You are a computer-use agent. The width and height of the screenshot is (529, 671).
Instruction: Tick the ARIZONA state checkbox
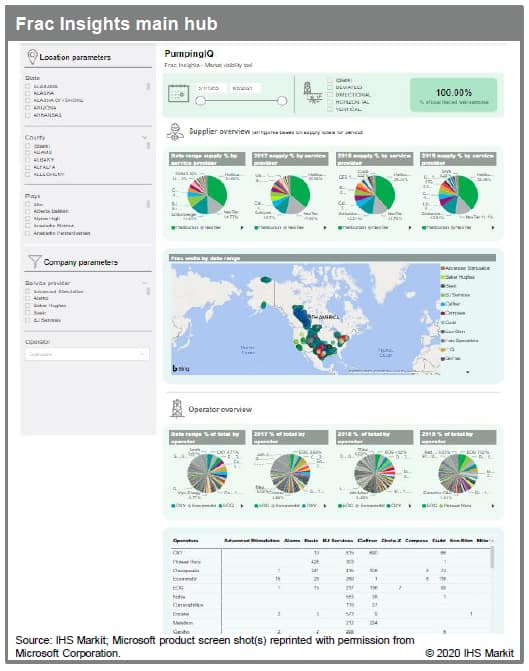point(28,108)
